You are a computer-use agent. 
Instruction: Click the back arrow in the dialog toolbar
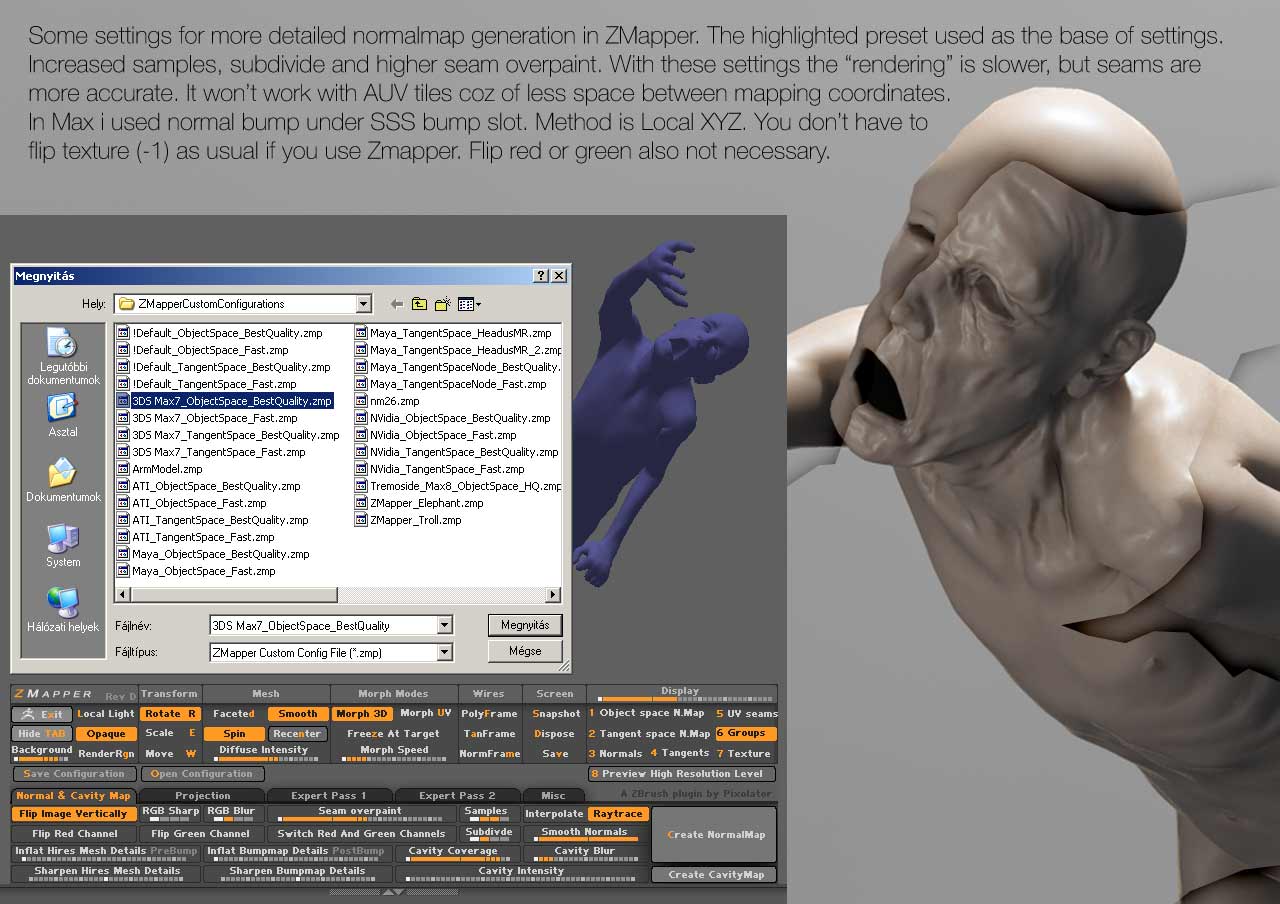(397, 304)
